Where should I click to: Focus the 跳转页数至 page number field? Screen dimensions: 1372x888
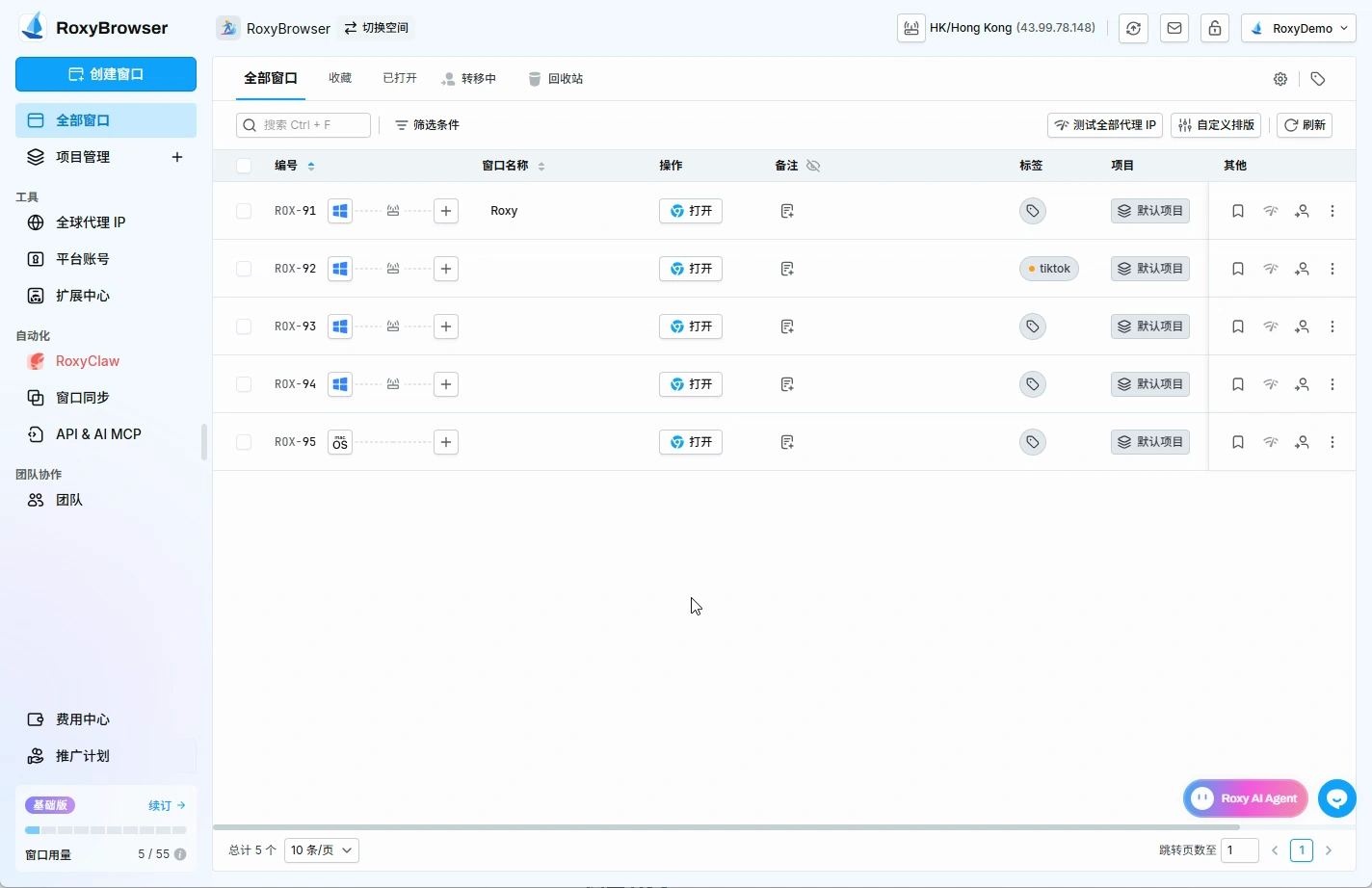(1240, 850)
